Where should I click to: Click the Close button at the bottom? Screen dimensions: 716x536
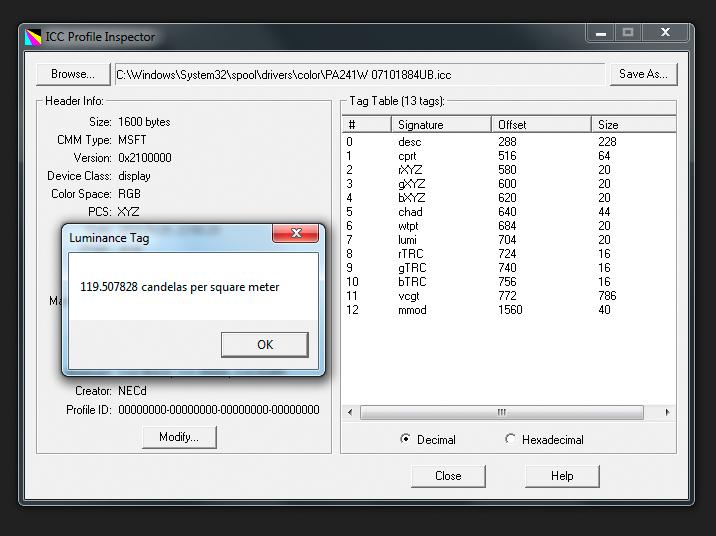pos(448,476)
